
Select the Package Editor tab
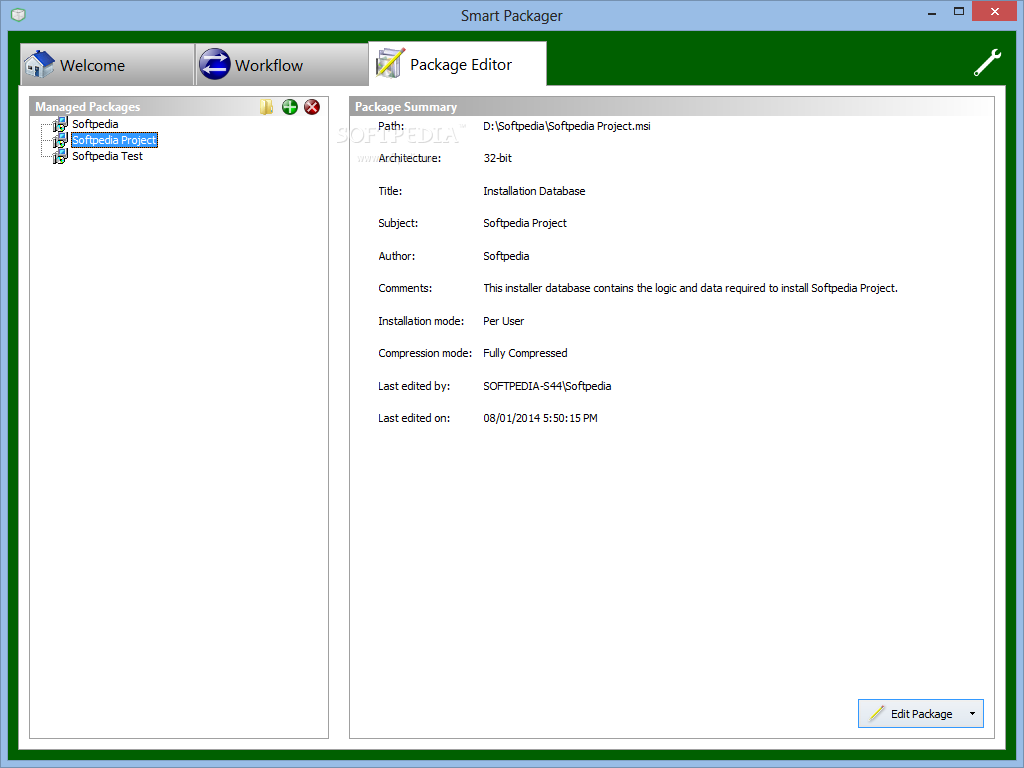[x=458, y=64]
